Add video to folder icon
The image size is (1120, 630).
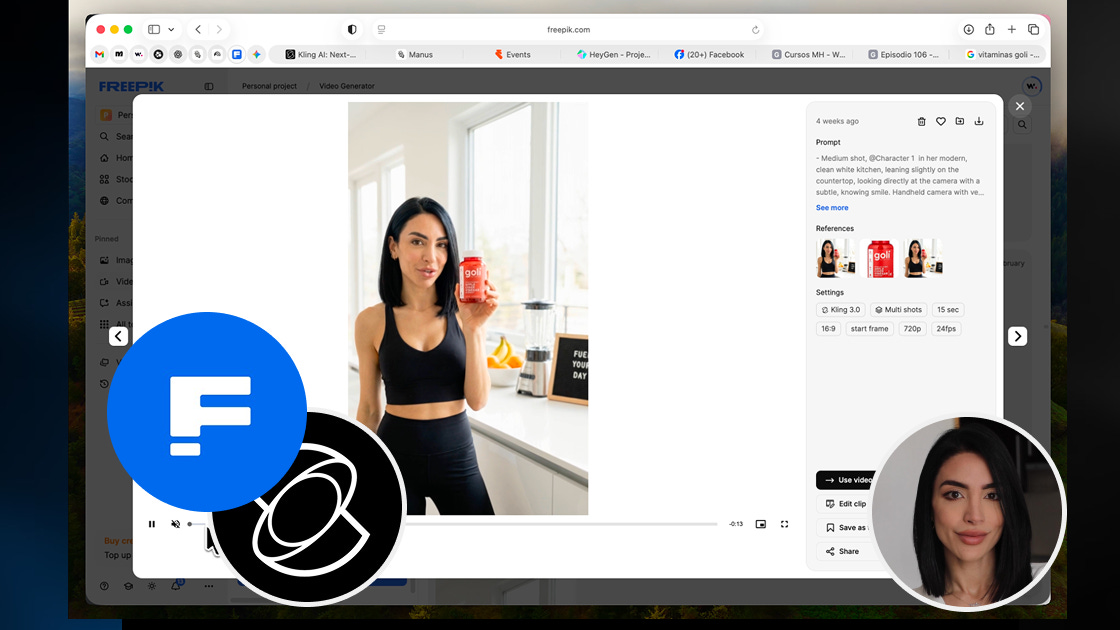coord(960,121)
